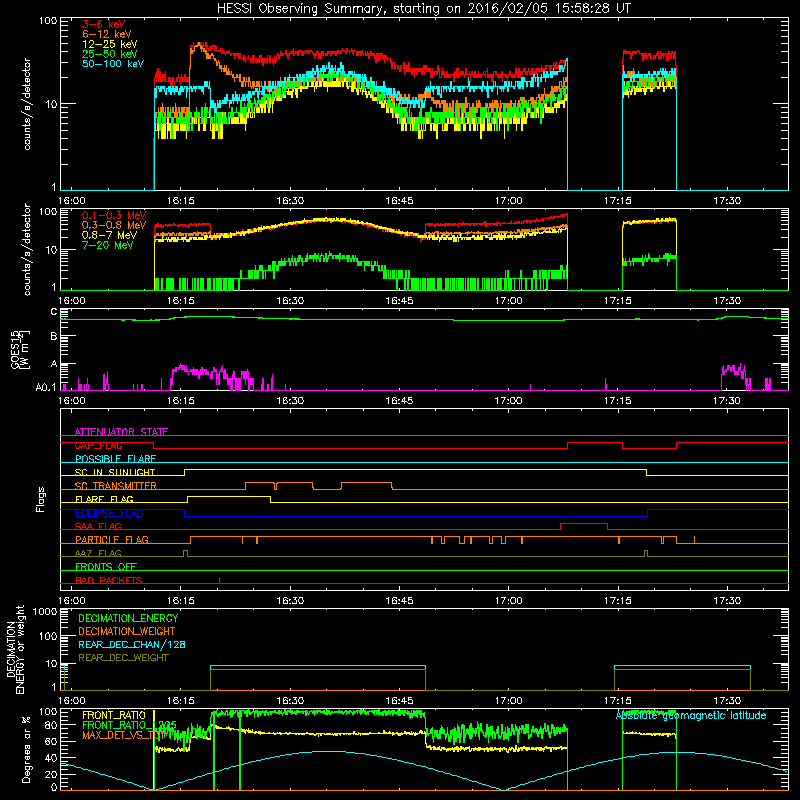Select the FLARE_FLAG label
Viewport: 800px width, 800px height.
(x=104, y=499)
